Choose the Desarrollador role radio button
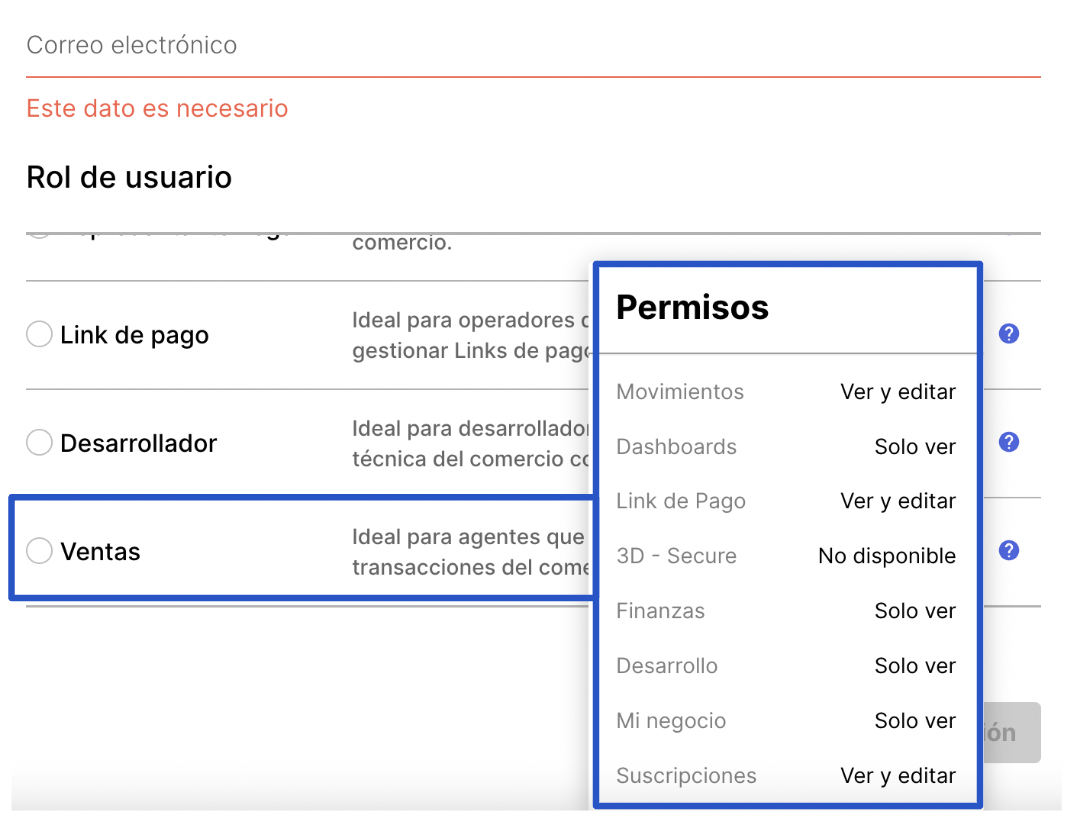This screenshot has height=822, width=1072. (39, 442)
